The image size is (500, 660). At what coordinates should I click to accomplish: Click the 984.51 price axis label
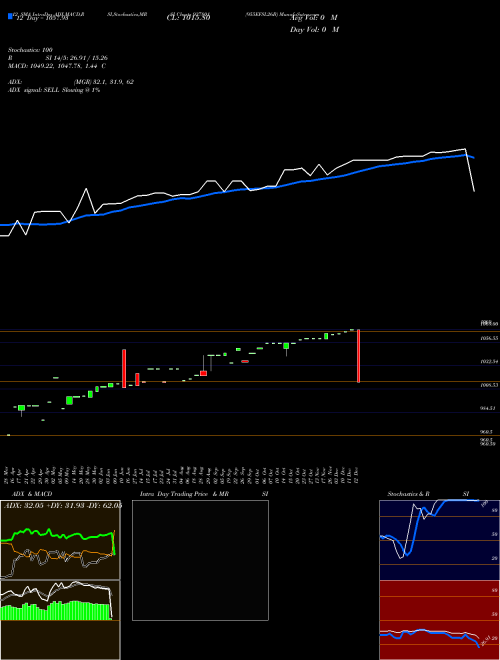tap(490, 408)
